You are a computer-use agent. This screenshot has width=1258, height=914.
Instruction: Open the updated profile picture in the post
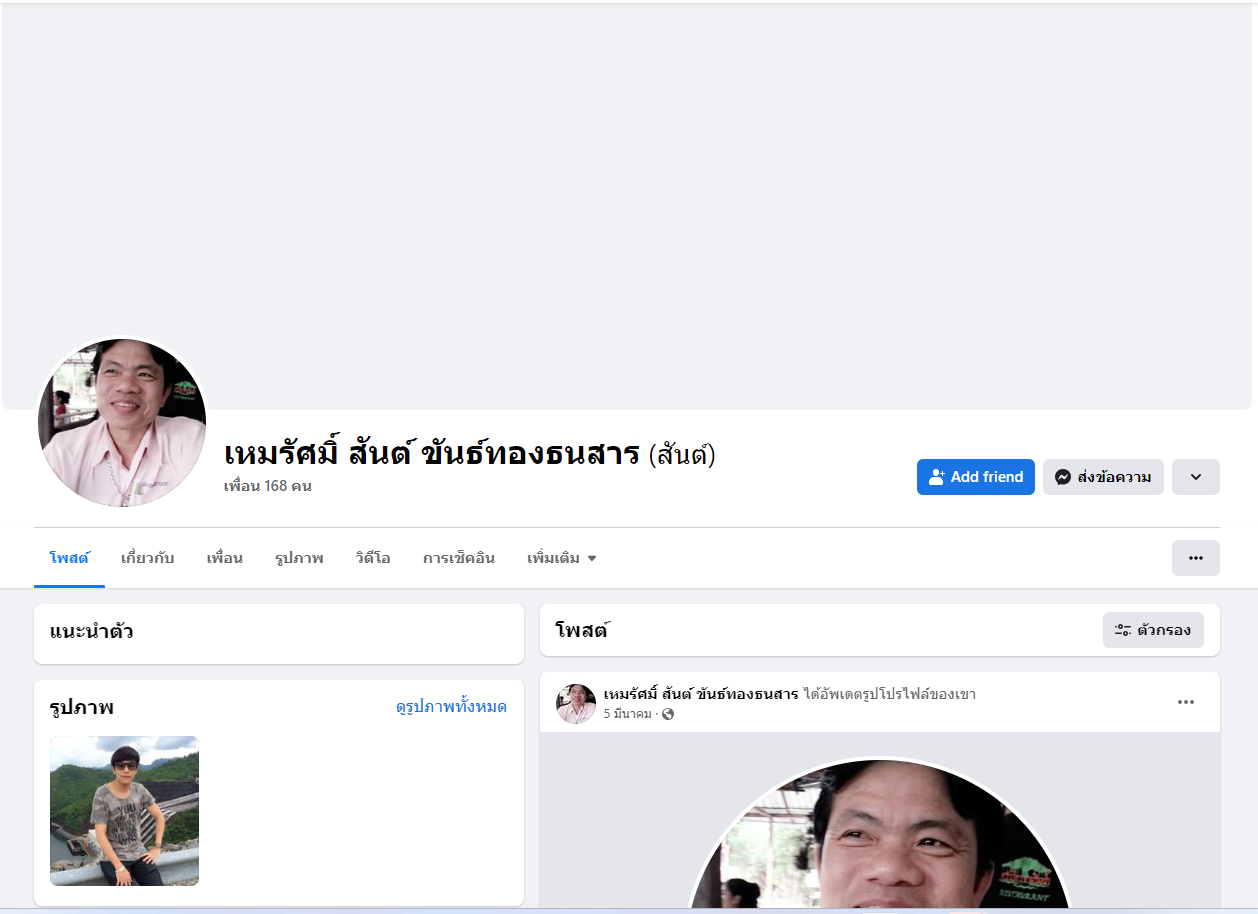click(x=880, y=834)
